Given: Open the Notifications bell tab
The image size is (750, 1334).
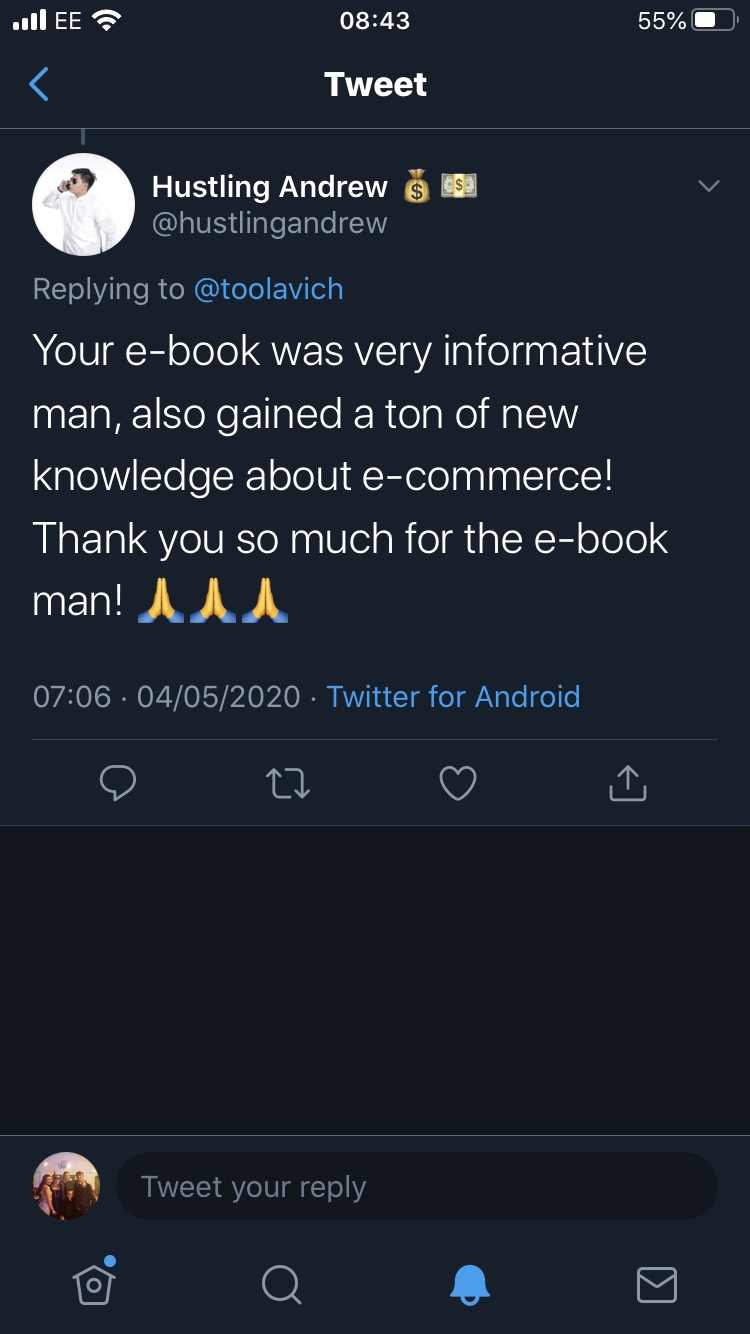Looking at the screenshot, I should [469, 1284].
